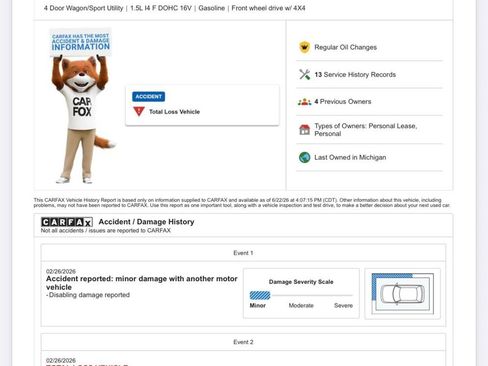Click the Accident / Damage History heading
Image resolution: width=488 pixels, height=366 pixels.
click(146, 222)
